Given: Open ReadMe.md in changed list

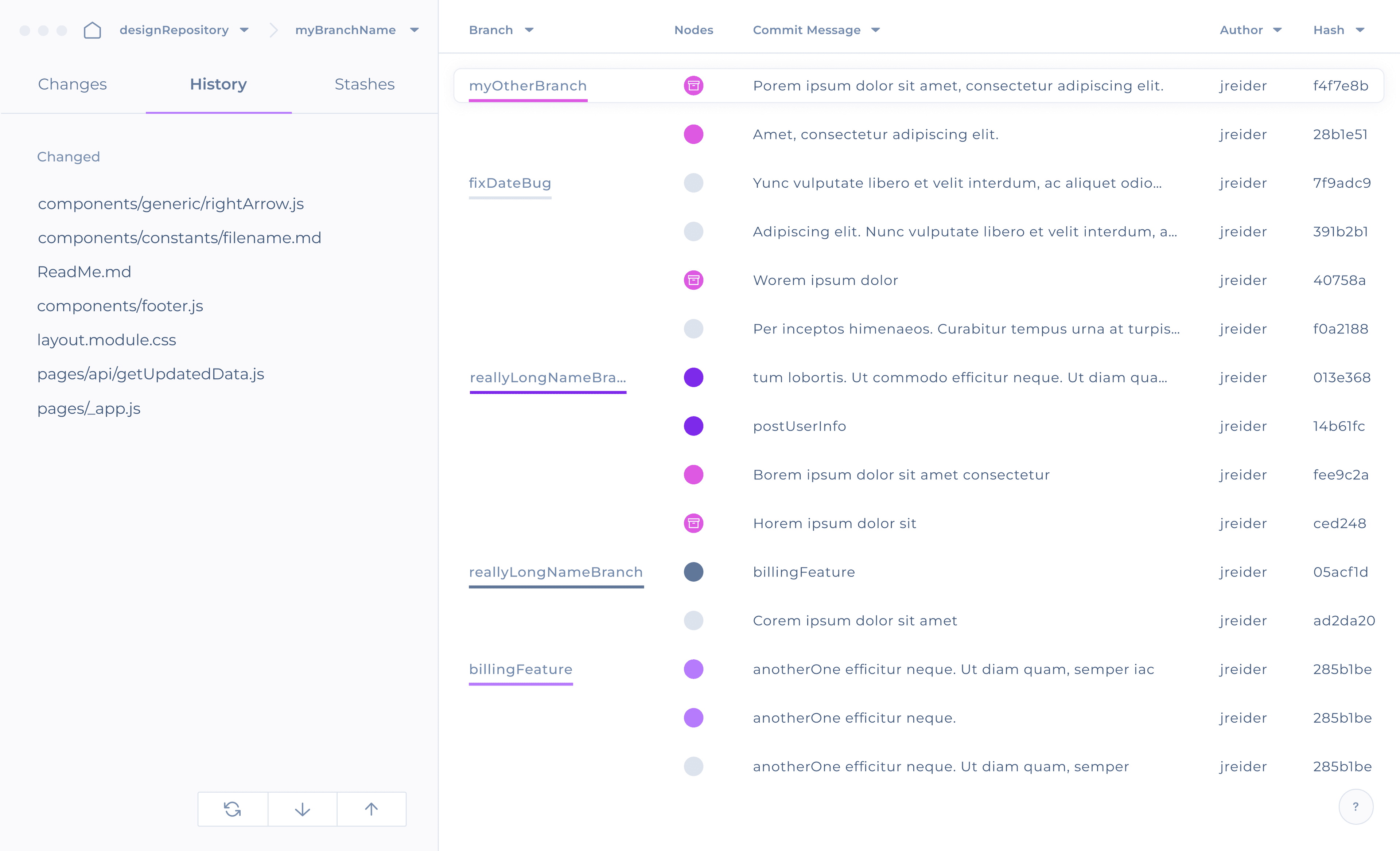Looking at the screenshot, I should pyautogui.click(x=84, y=272).
